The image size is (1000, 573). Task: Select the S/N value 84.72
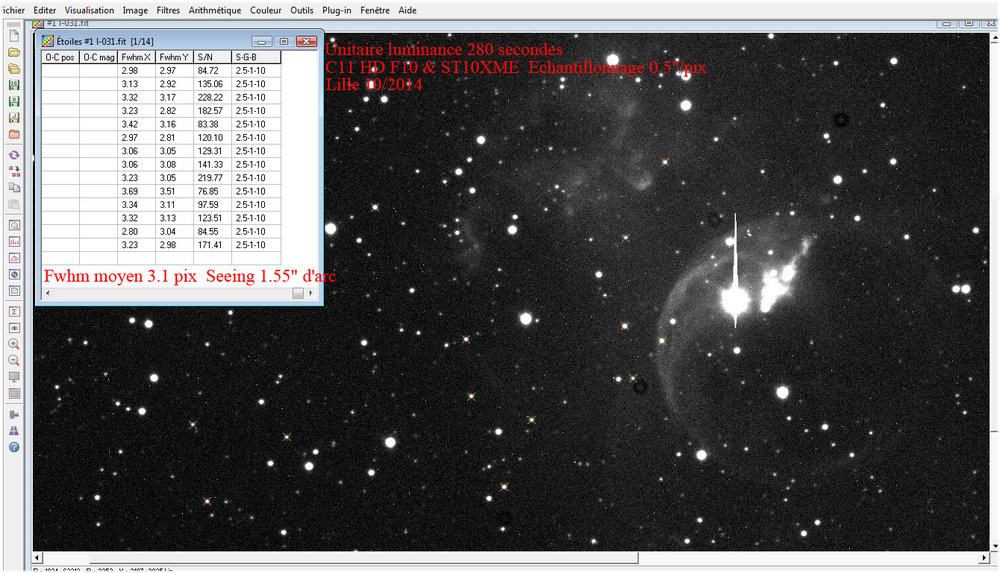[208, 71]
